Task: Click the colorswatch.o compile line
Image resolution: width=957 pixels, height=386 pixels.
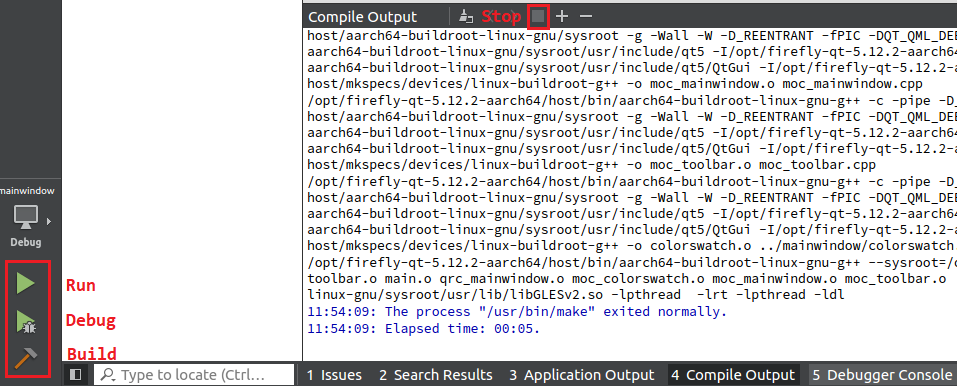Action: pos(632,246)
